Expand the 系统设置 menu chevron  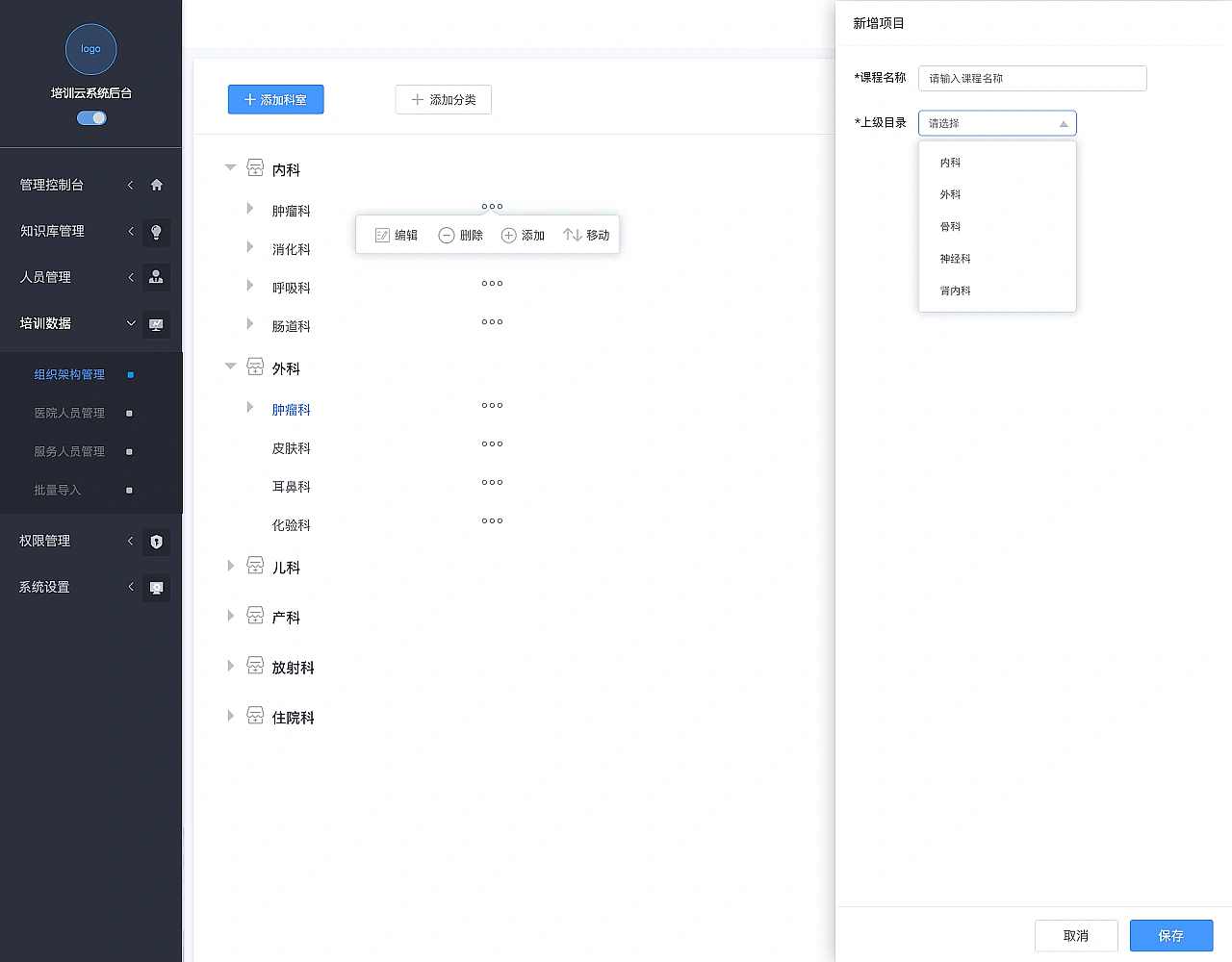click(x=131, y=587)
